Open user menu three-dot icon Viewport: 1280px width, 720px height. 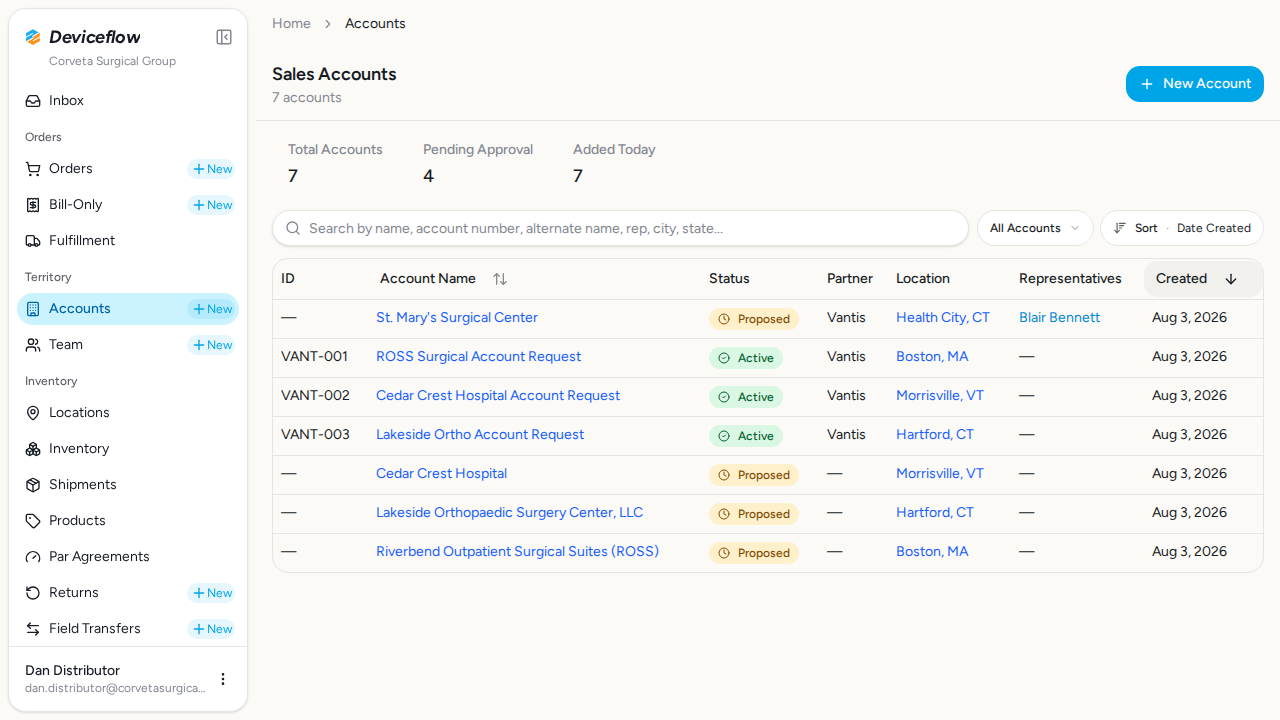223,679
